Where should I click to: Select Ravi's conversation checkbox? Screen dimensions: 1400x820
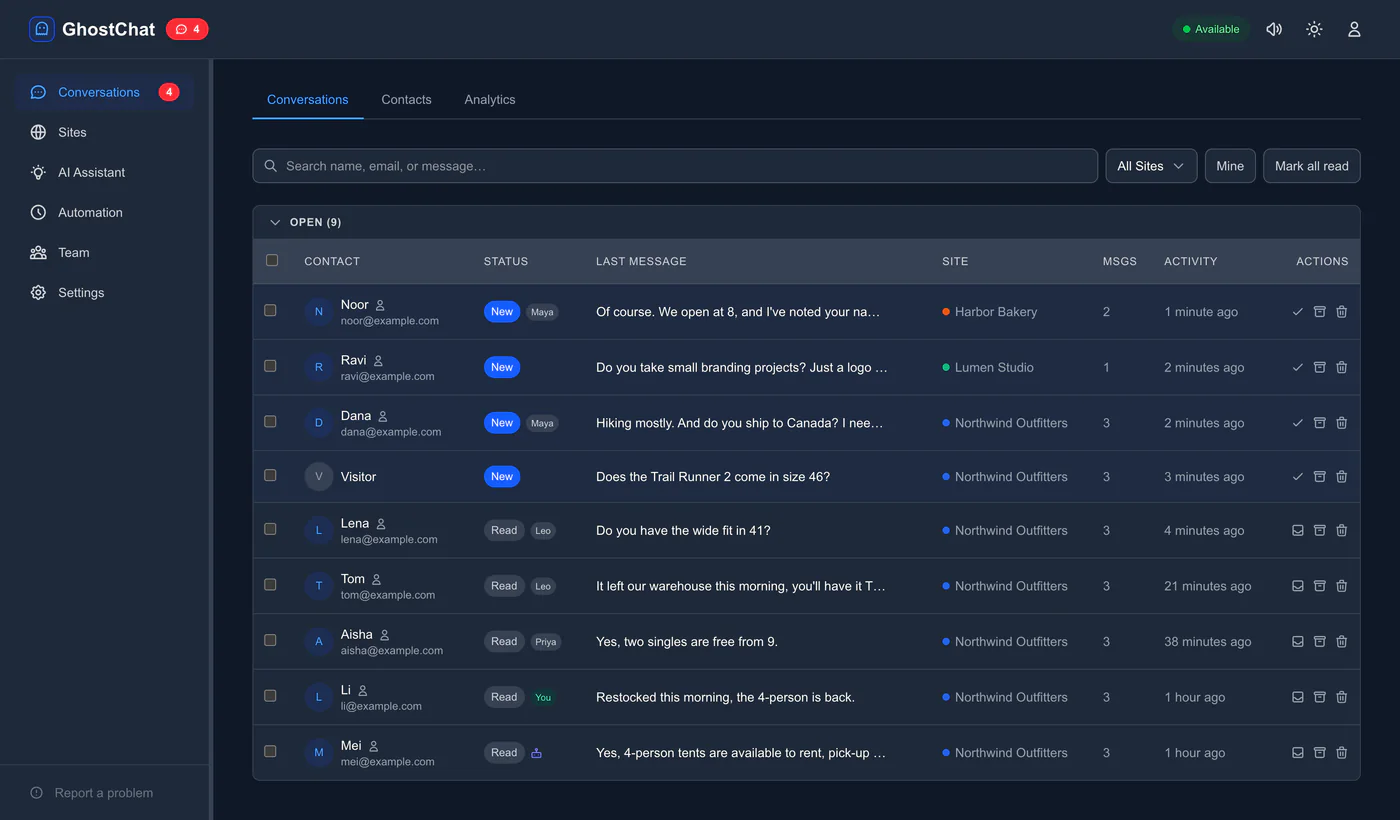270,366
